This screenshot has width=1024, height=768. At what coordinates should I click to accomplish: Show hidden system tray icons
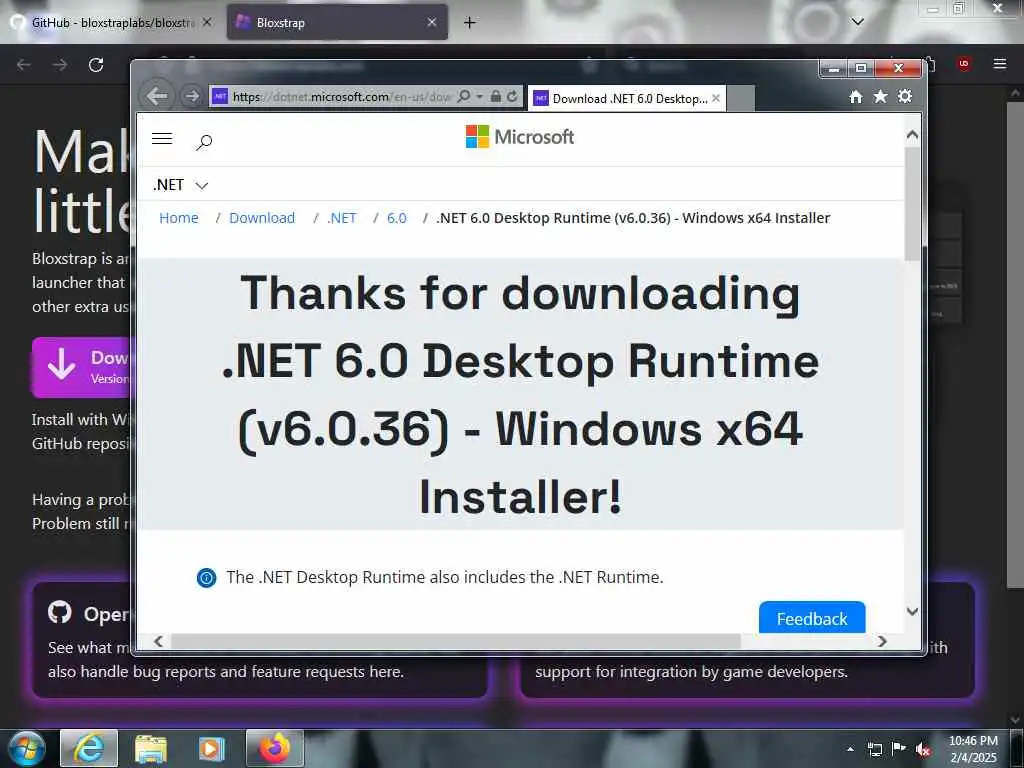tap(850, 749)
